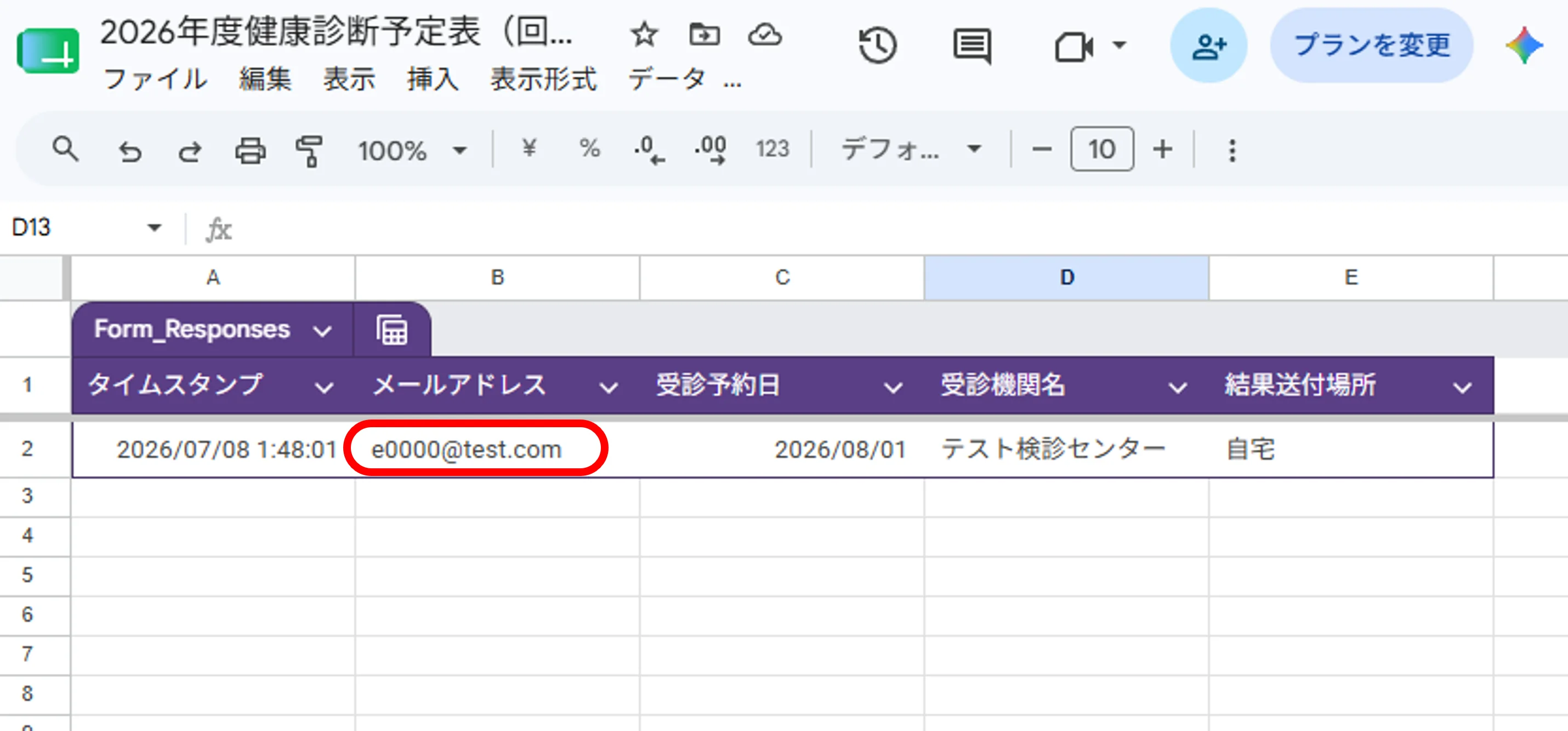Screen dimensions: 1568x731
Task: Click the プランを変更 button
Action: 1371,46
